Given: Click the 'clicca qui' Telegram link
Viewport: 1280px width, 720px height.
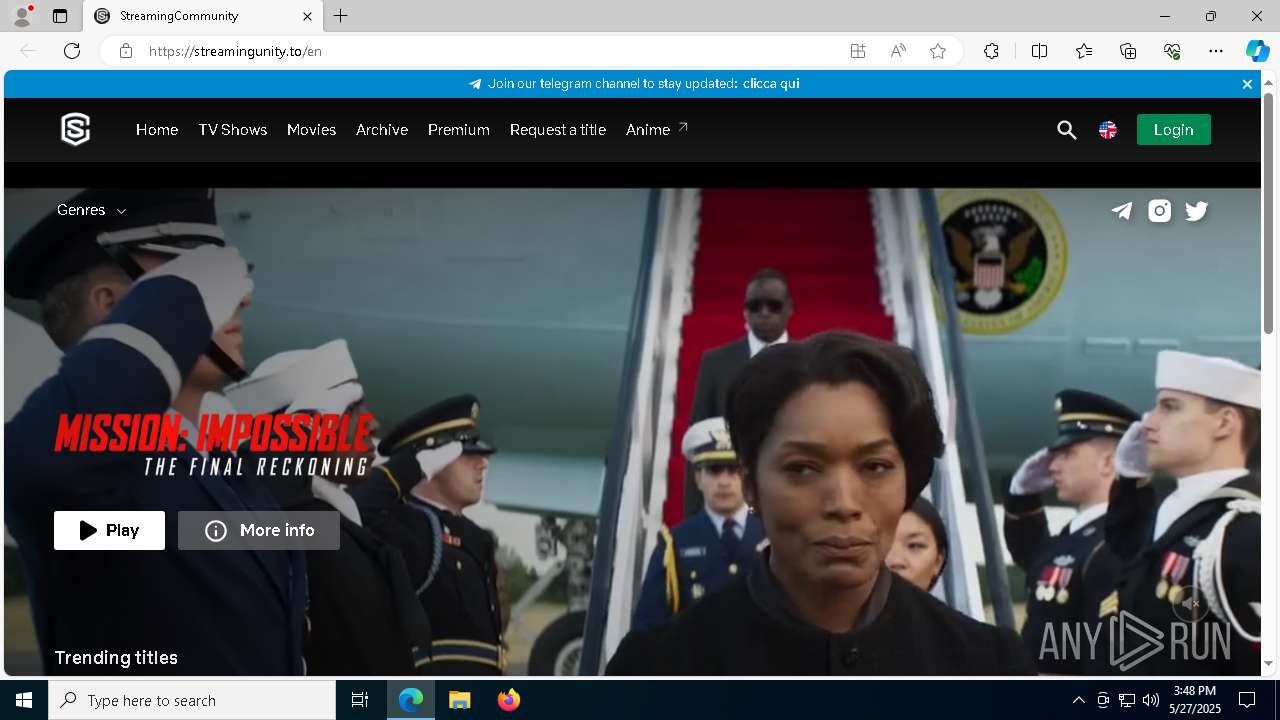Looking at the screenshot, I should [771, 84].
